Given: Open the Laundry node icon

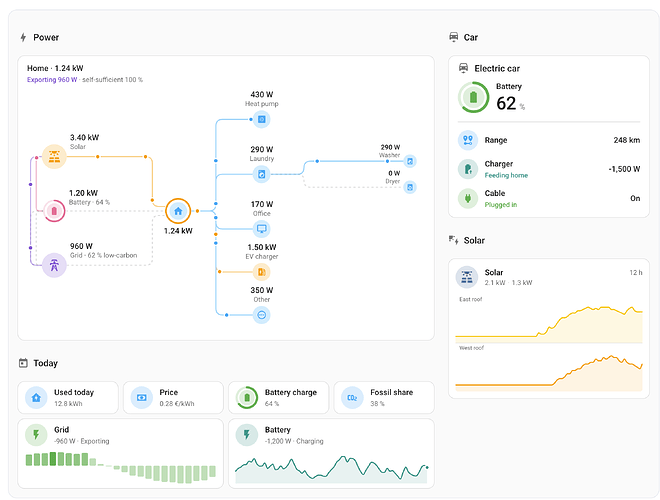Looking at the screenshot, I should [x=261, y=174].
